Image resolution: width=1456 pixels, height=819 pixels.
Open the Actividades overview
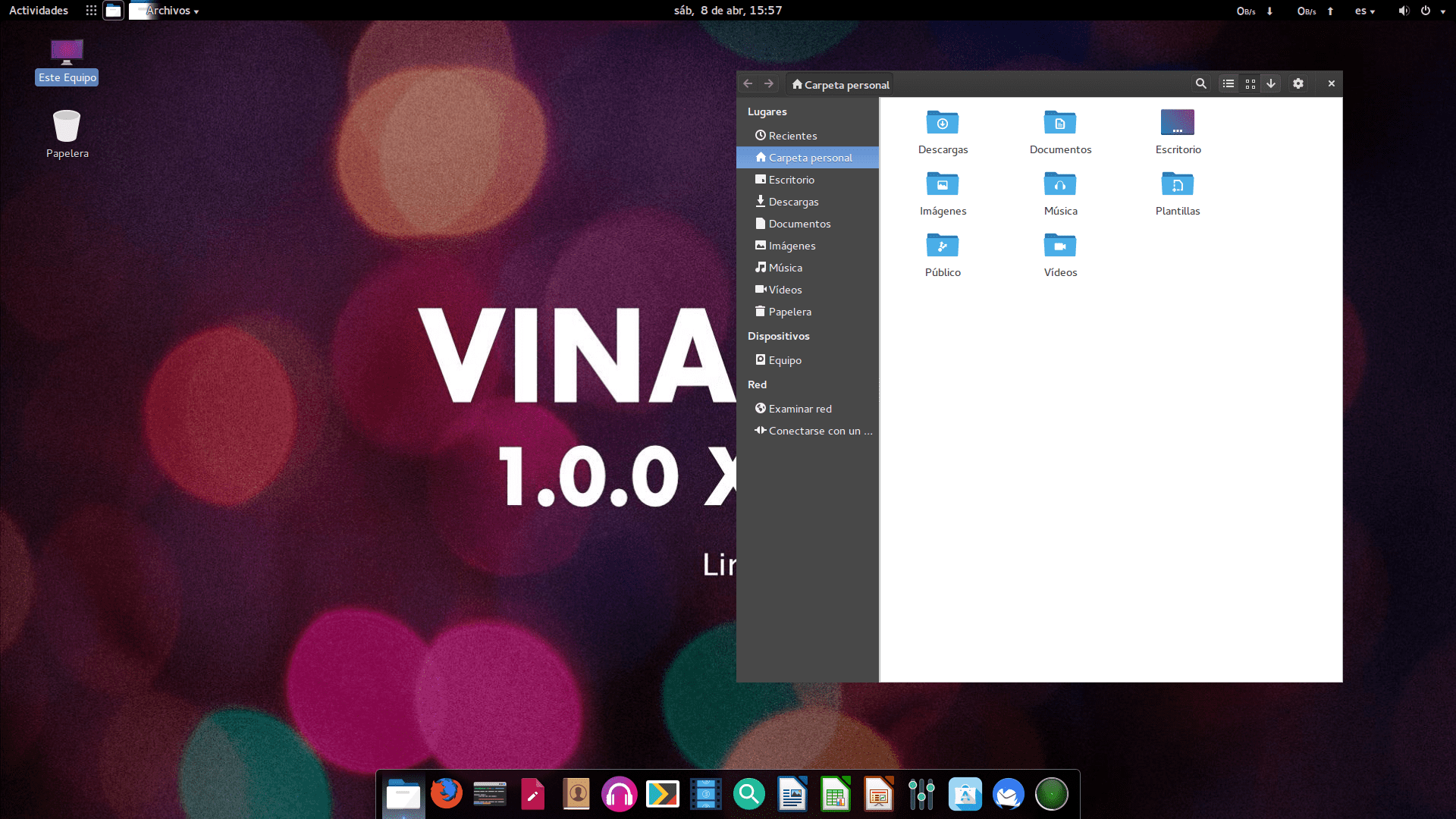[39, 11]
